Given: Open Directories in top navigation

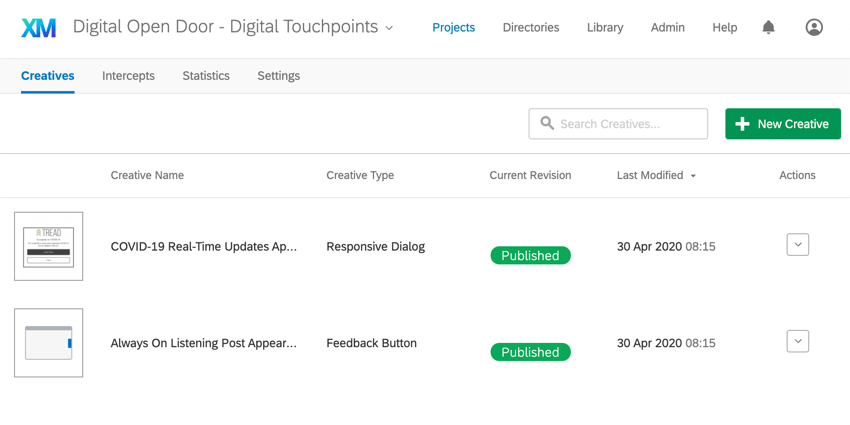Looking at the screenshot, I should click(x=531, y=28).
